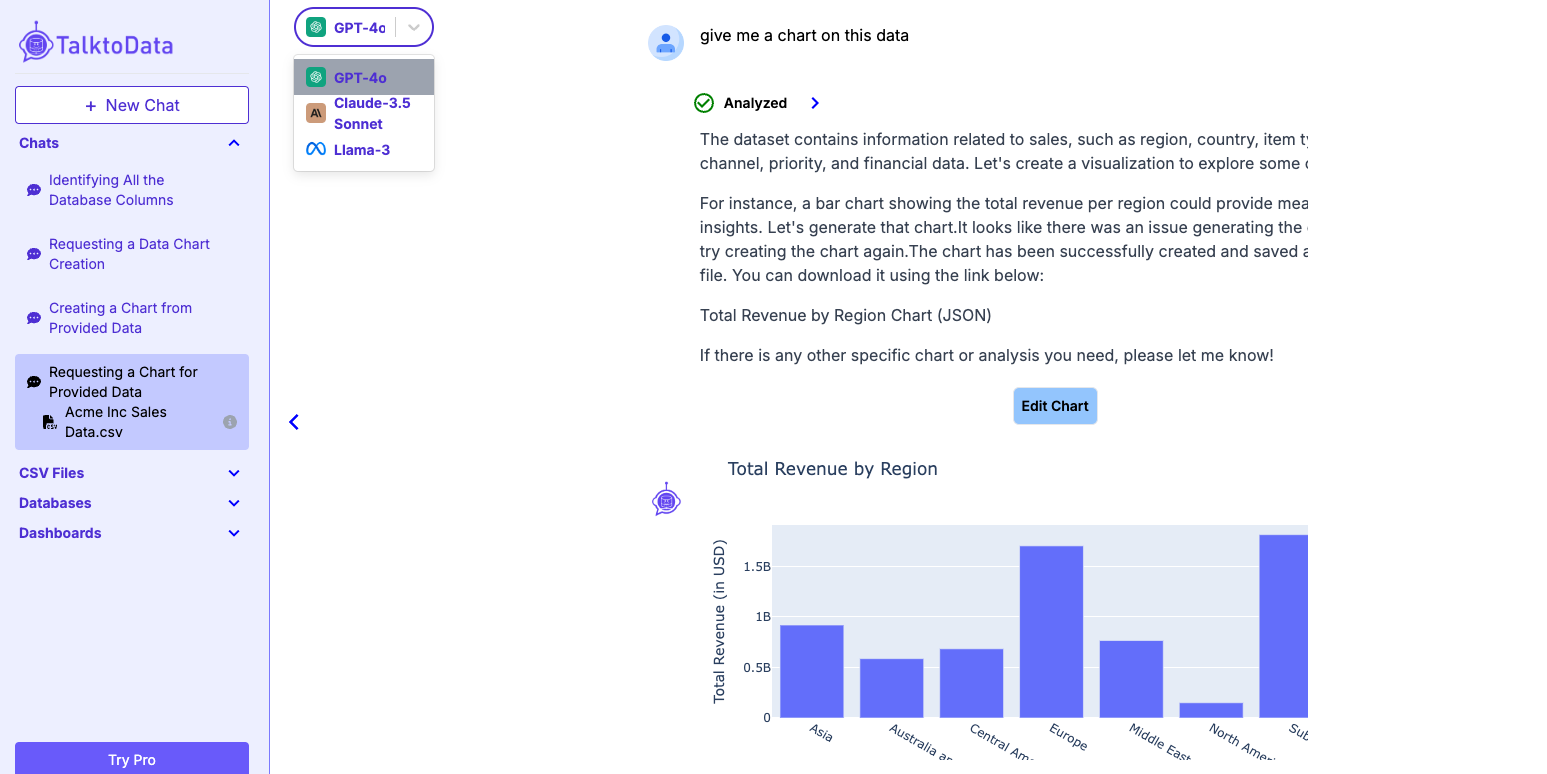Click the bot avatar next to the chart
This screenshot has width=1547, height=774.
[666, 500]
